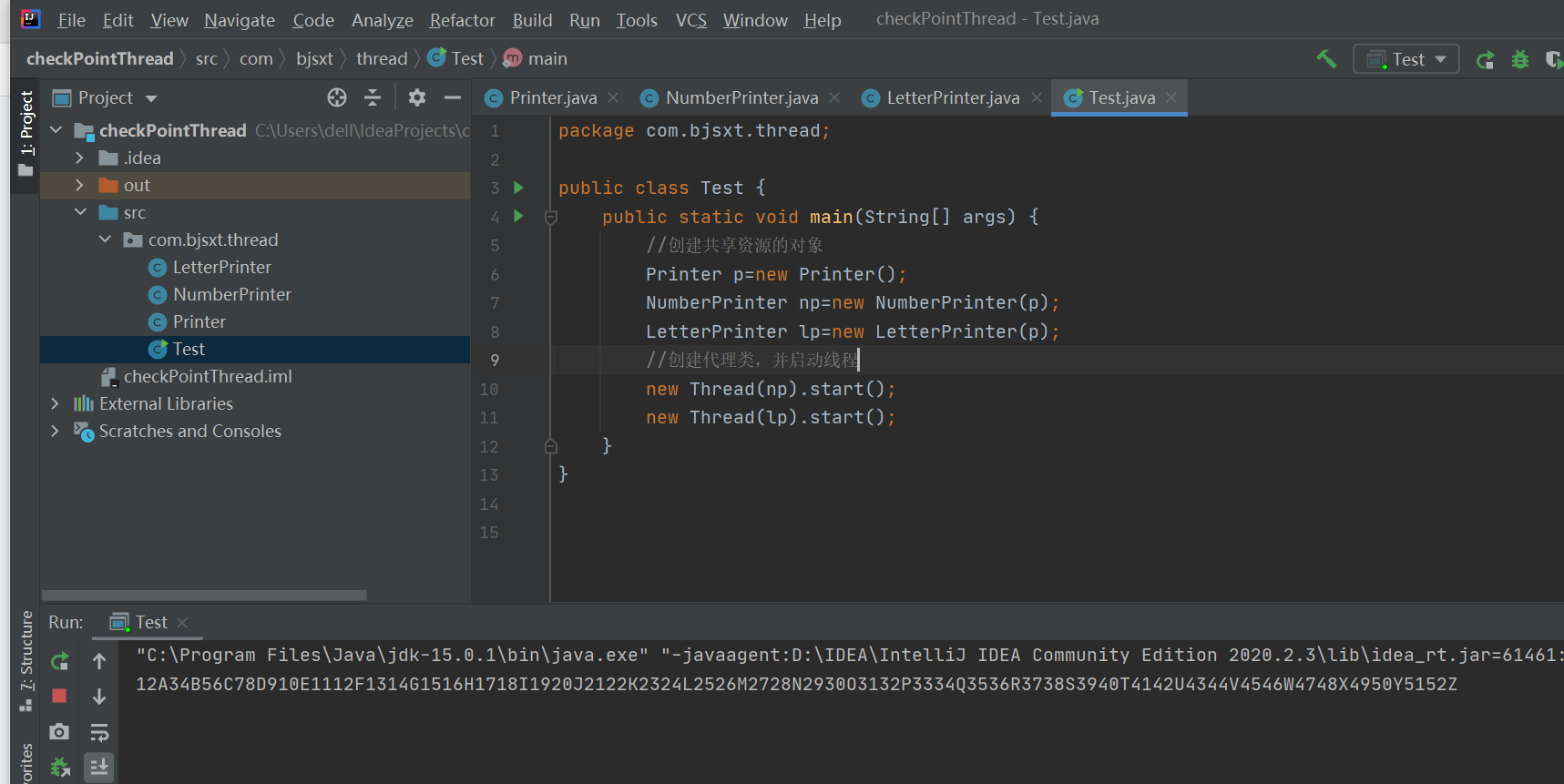Dump threads with the camera icon
This screenshot has width=1564, height=784.
pyautogui.click(x=60, y=732)
